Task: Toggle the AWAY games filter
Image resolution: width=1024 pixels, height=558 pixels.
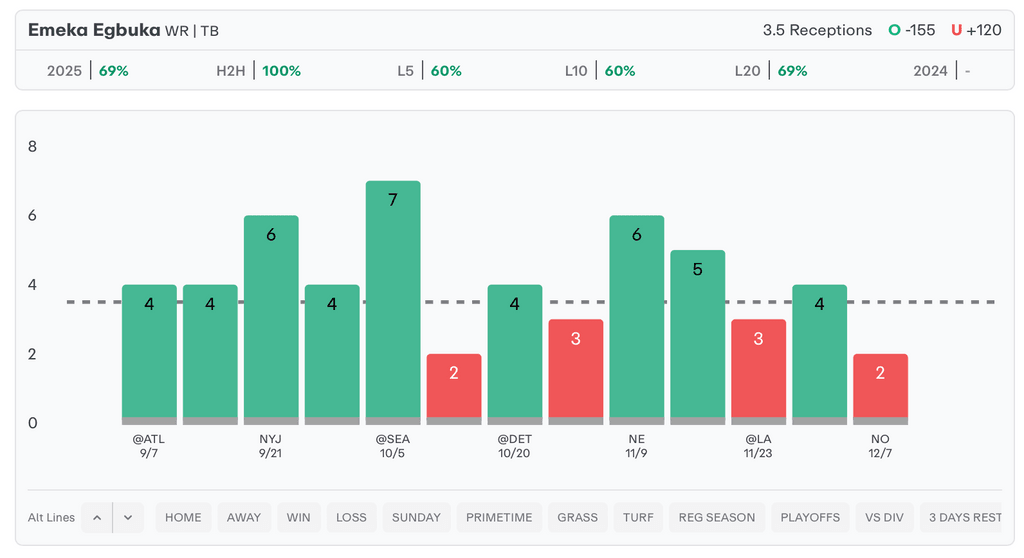Action: tap(244, 517)
